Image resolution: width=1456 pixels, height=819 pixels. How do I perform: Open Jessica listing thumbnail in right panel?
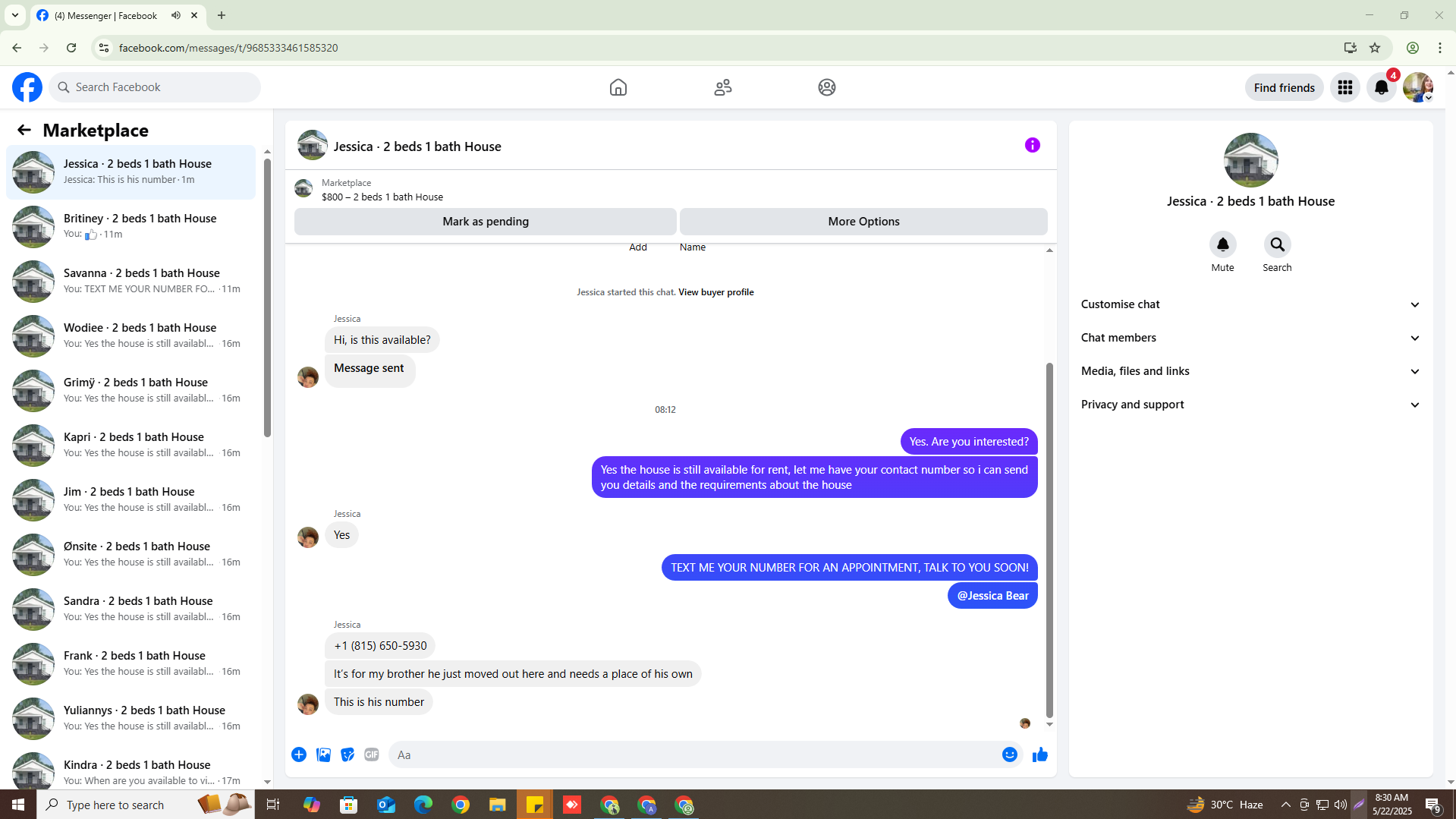click(1250, 160)
